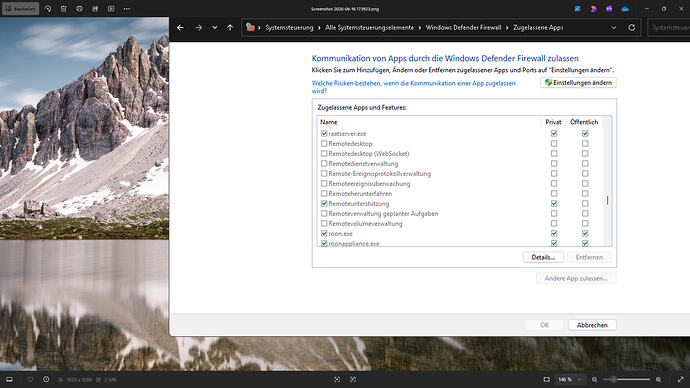Click the OK button
Image resolution: width=690 pixels, height=388 pixels.
pos(544,325)
